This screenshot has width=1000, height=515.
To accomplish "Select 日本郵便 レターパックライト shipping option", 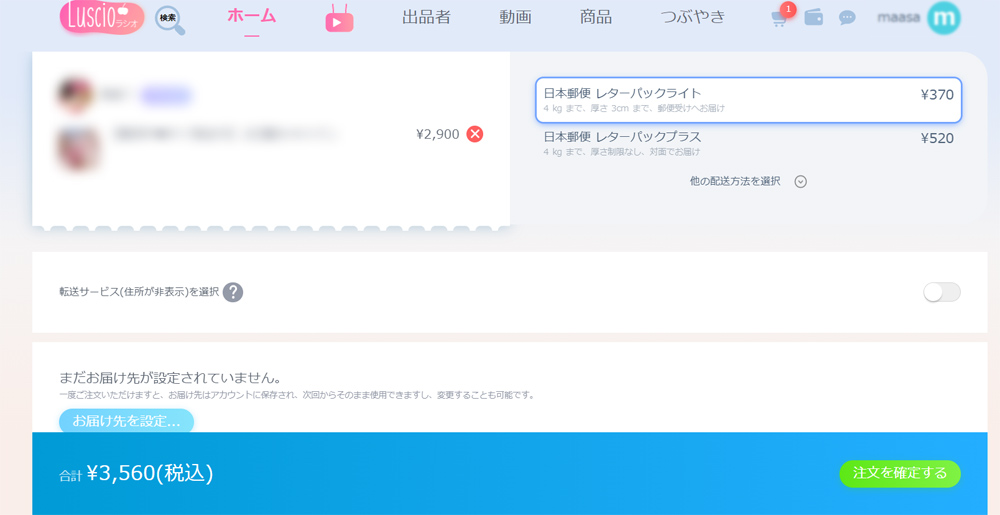I will (748, 100).
